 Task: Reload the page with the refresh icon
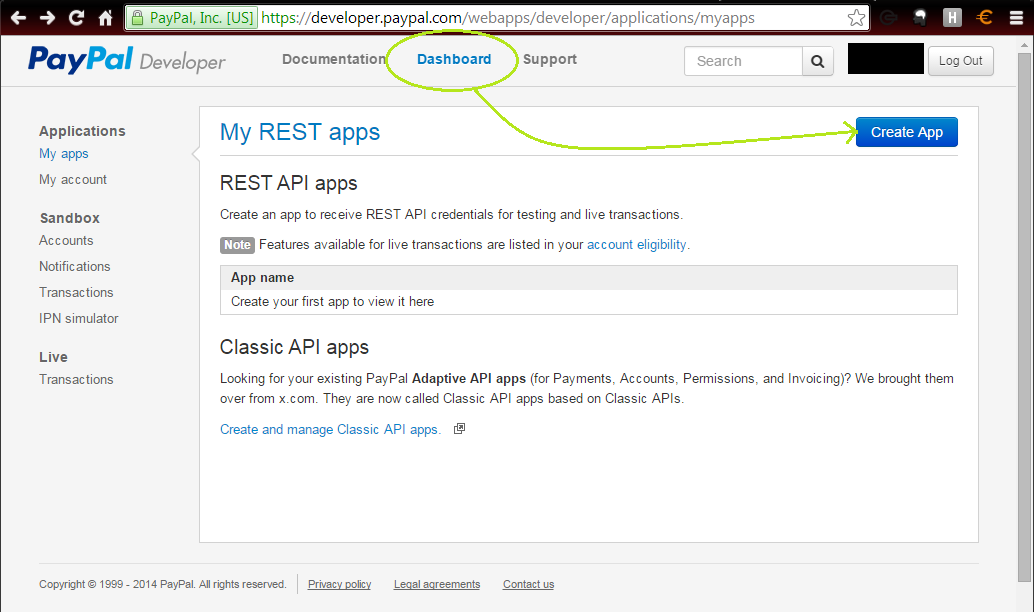coord(76,18)
